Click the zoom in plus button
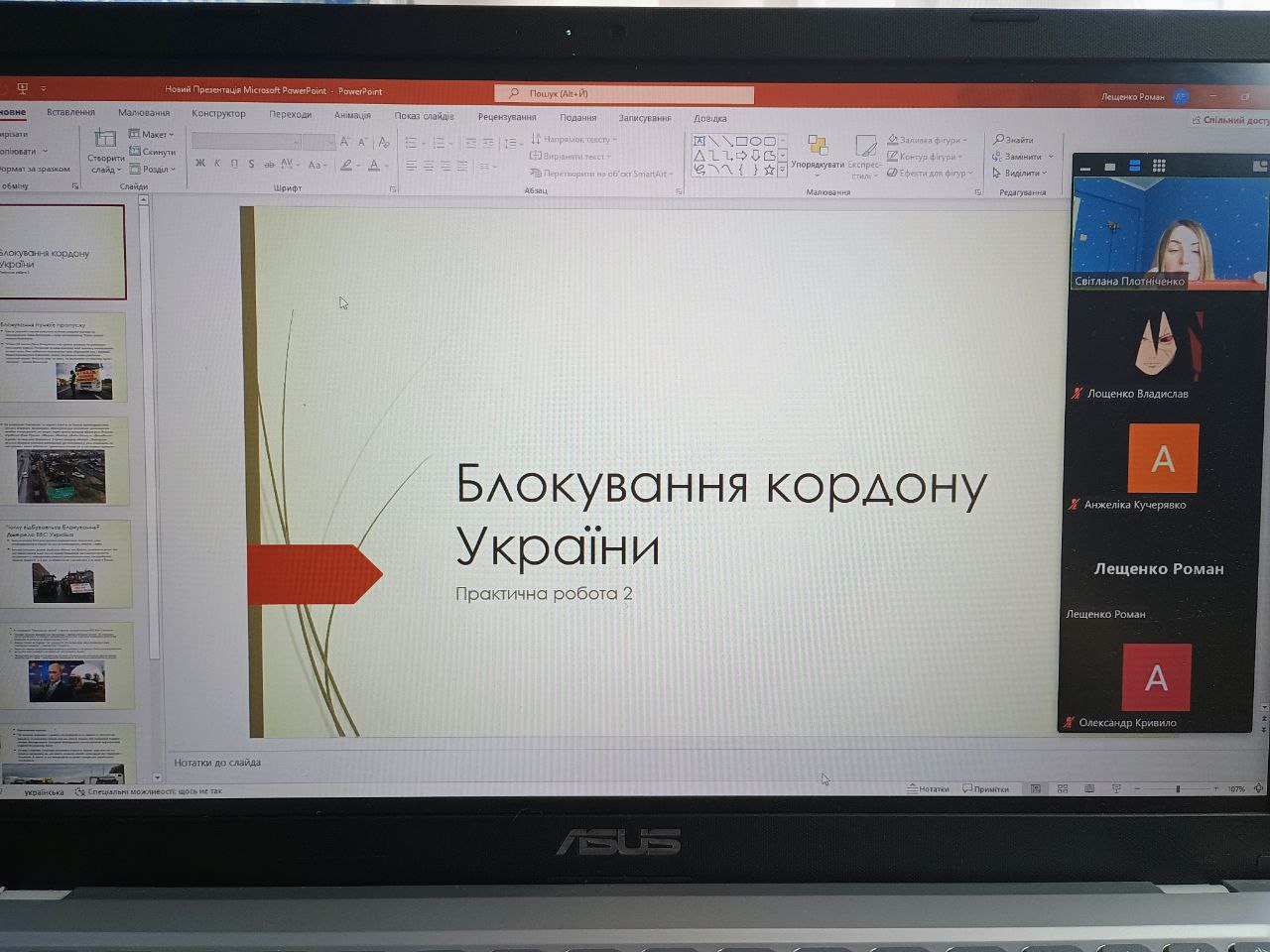The width and height of the screenshot is (1270, 952). point(1215,788)
